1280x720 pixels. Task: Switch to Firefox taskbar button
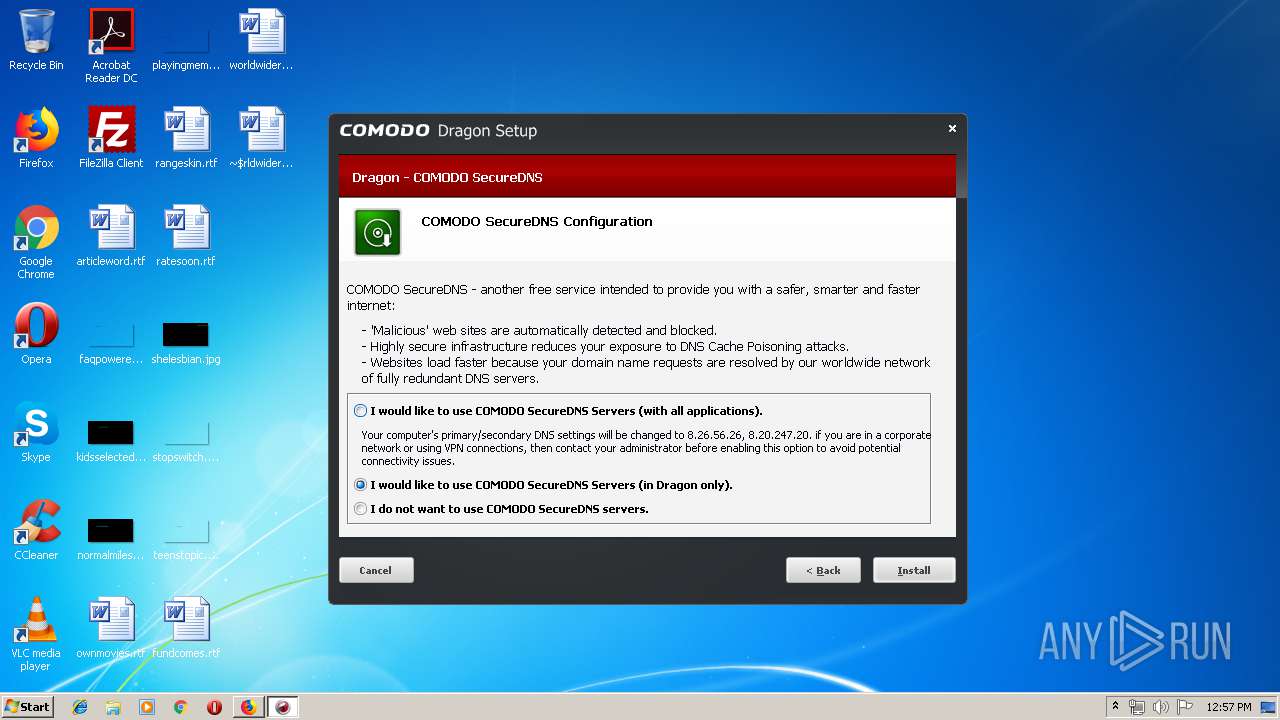click(249, 707)
